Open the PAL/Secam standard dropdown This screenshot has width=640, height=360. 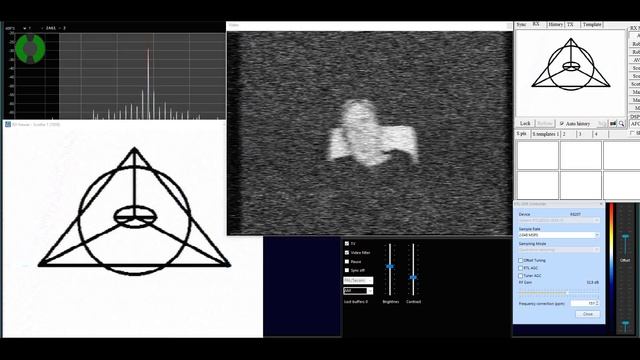coord(358,280)
